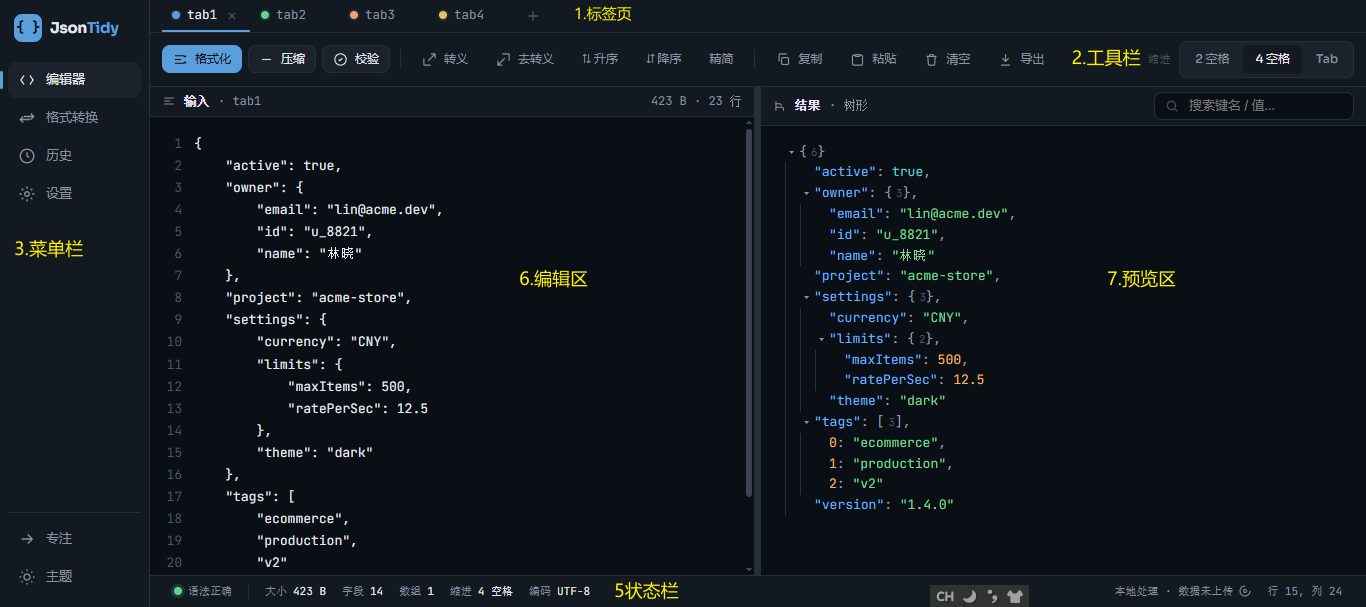Click the 粘贴 paste icon

click(x=857, y=60)
